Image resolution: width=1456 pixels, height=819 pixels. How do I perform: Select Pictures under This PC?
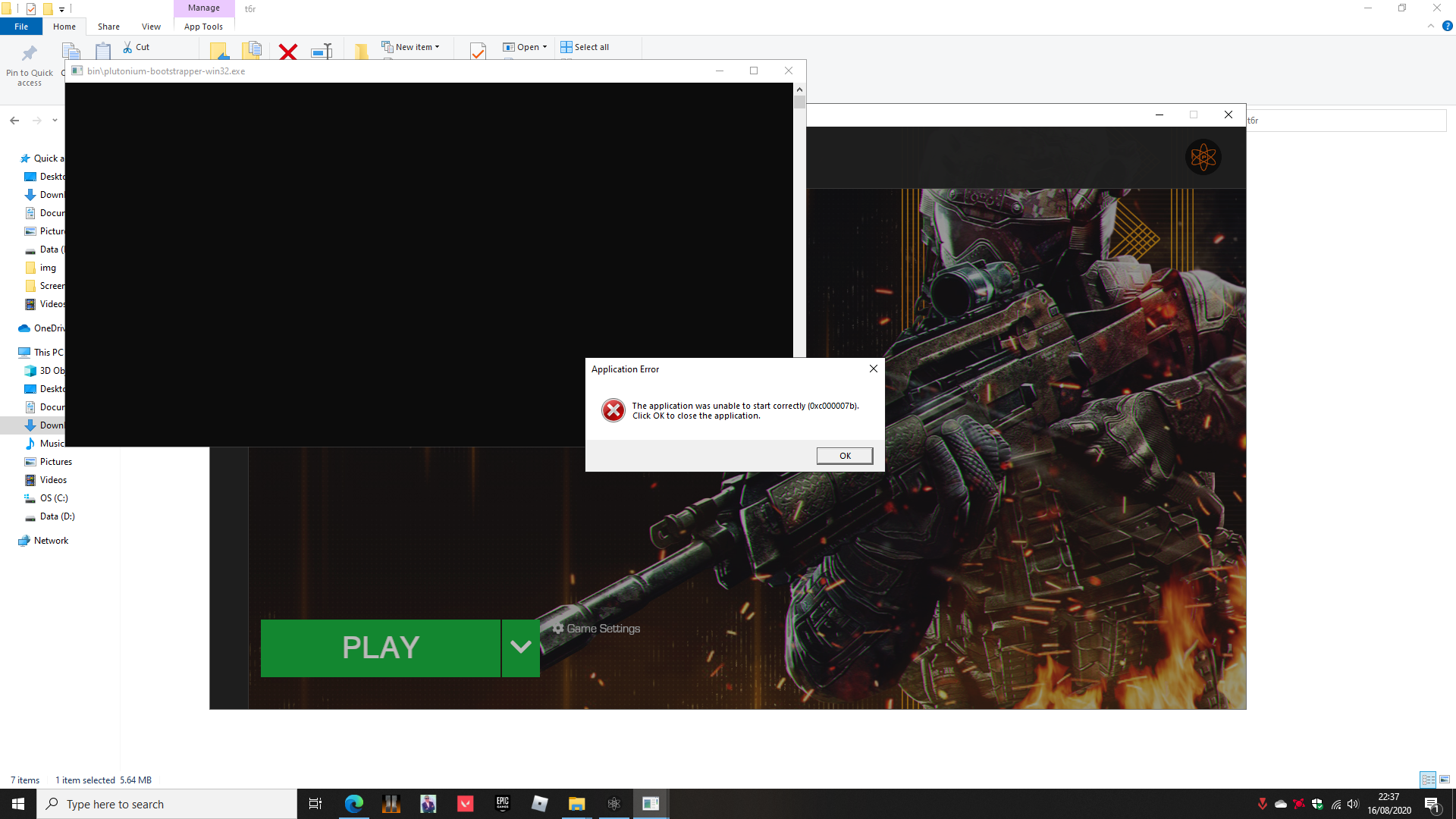pos(49,462)
